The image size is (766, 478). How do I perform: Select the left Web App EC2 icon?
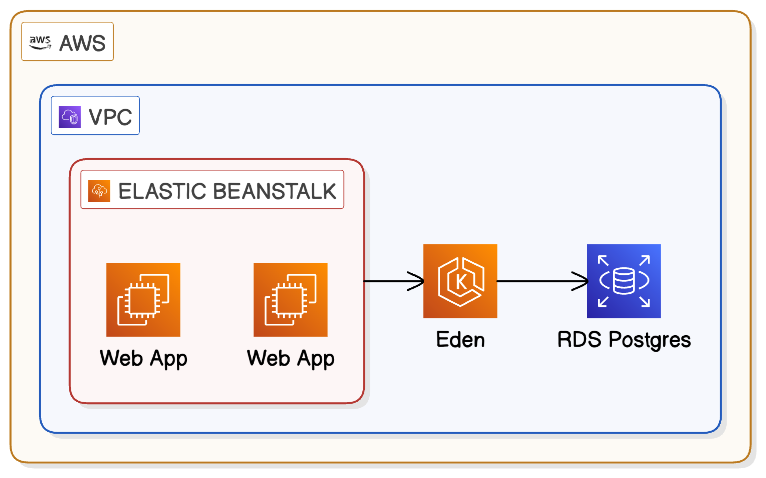point(143,300)
